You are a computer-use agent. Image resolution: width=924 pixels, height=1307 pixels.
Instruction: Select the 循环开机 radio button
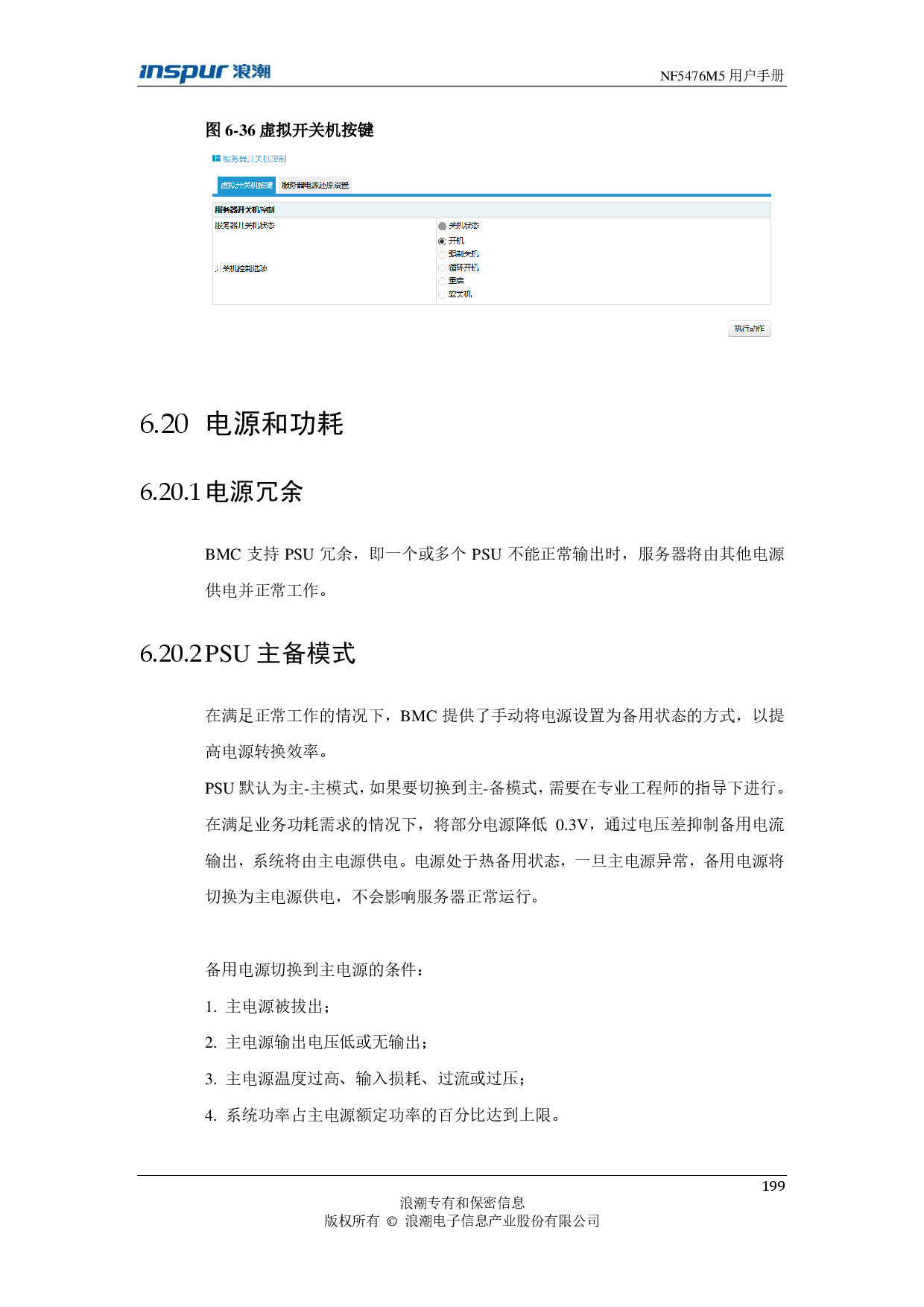[x=442, y=268]
